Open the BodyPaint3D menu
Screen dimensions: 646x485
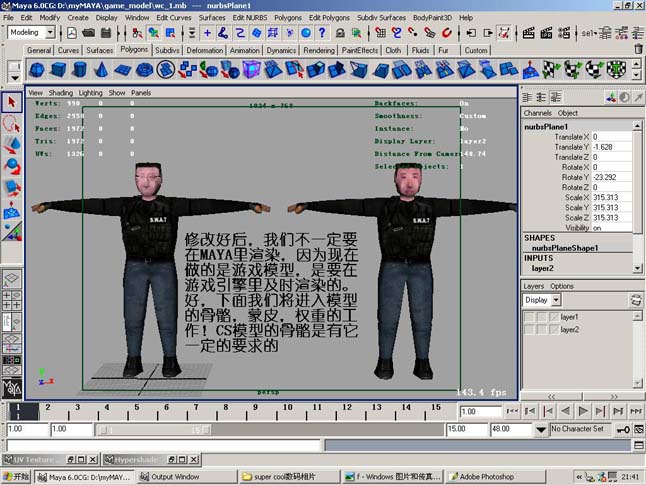pyautogui.click(x=432, y=18)
